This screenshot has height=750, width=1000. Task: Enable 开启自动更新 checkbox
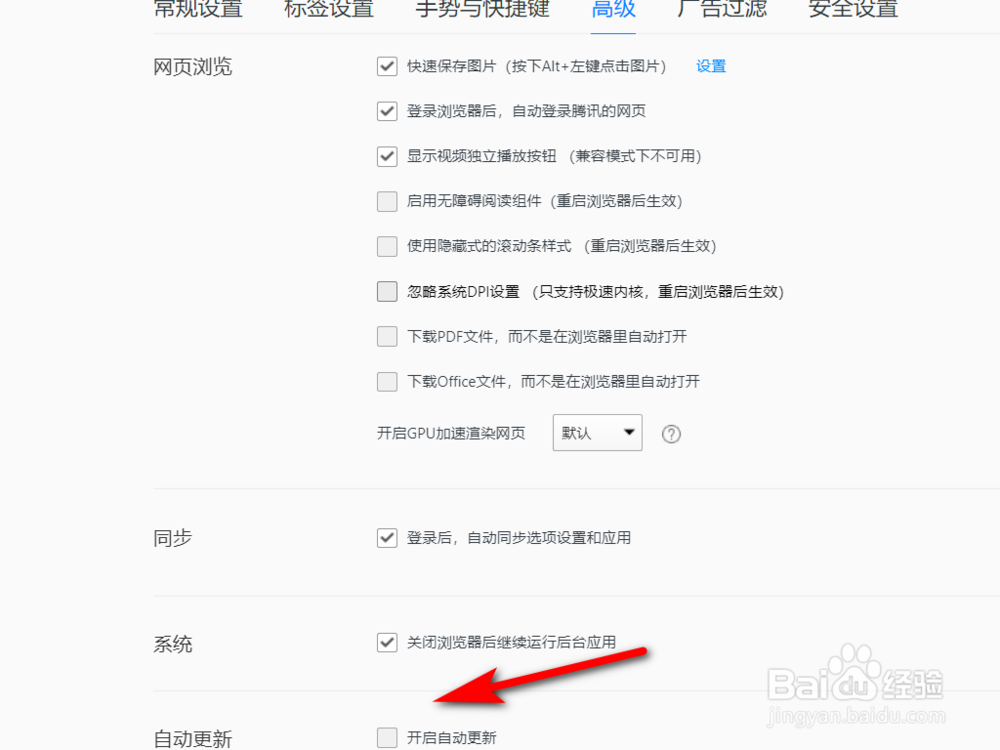pos(387,738)
